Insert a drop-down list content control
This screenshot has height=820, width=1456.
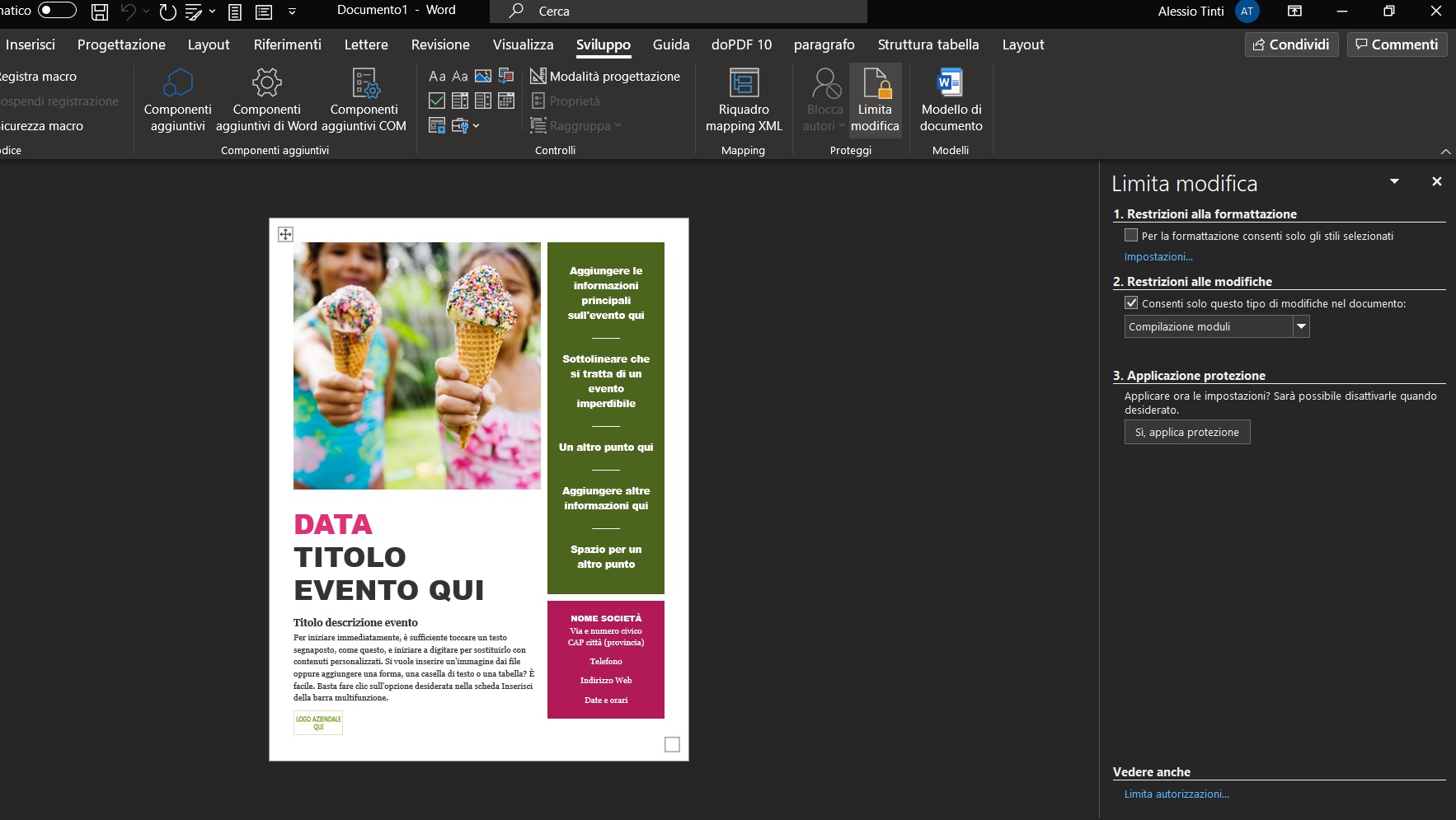pyautogui.click(x=483, y=101)
